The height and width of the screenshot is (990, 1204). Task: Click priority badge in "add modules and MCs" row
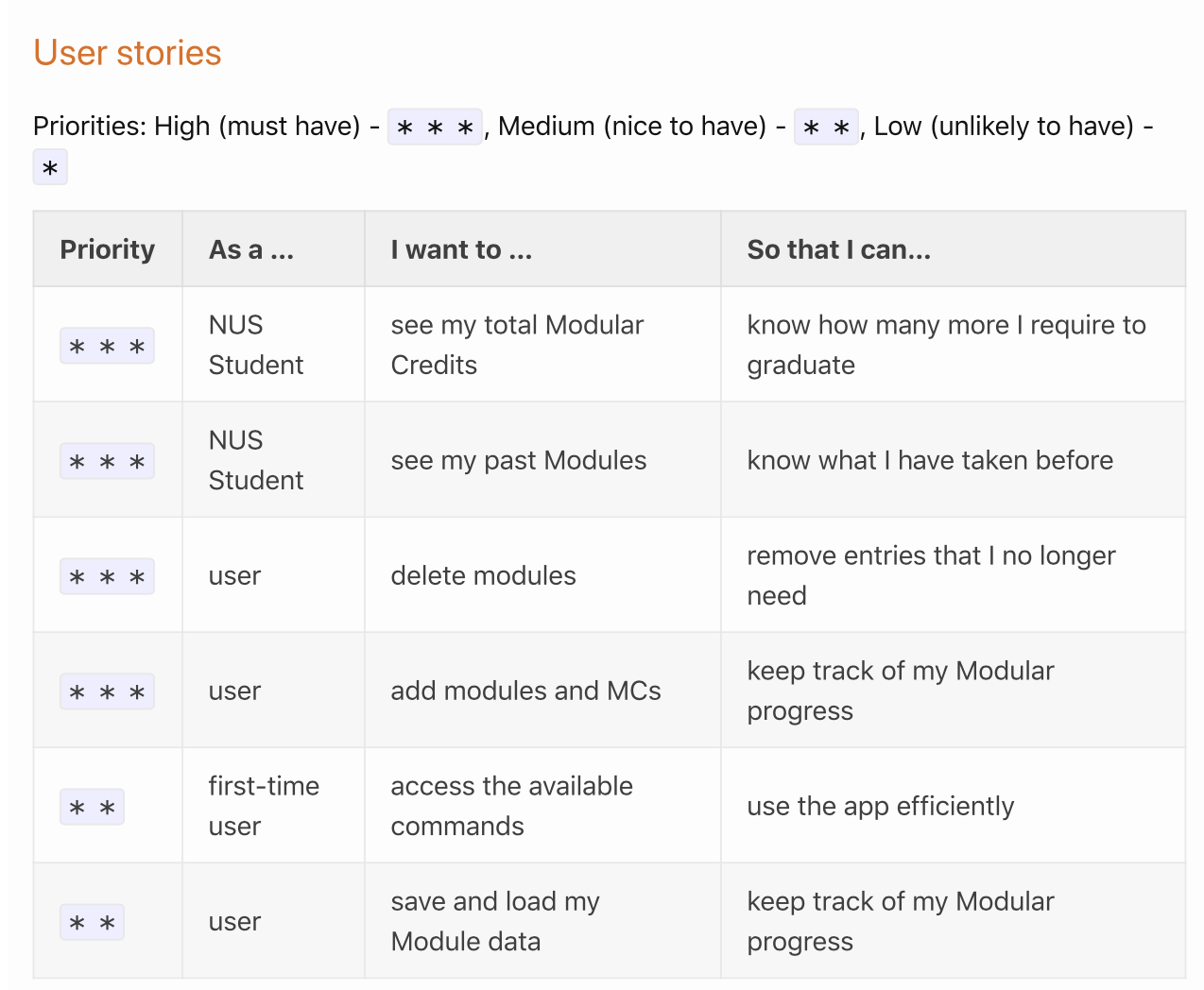[107, 691]
